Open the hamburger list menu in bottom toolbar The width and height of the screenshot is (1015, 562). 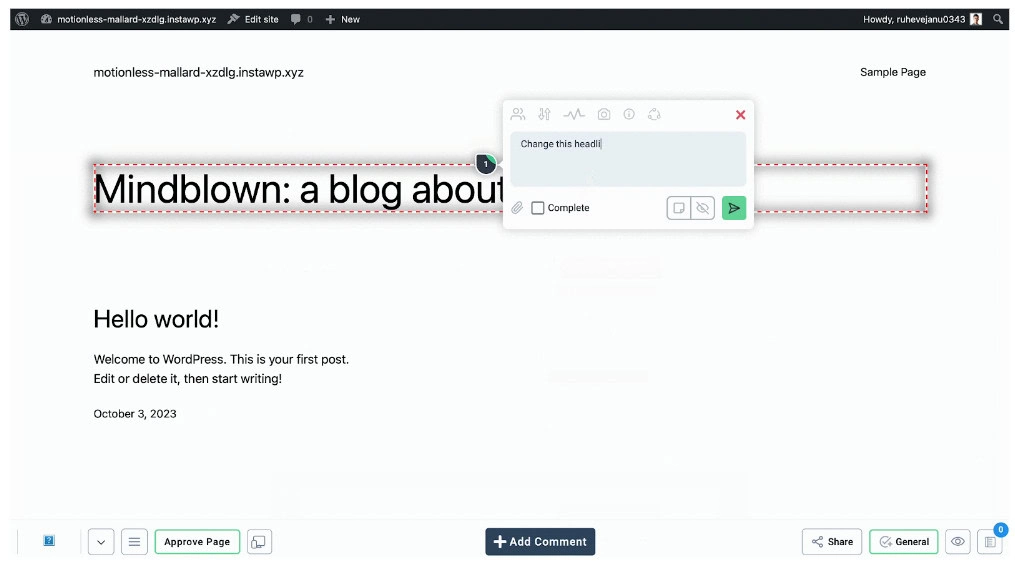(135, 542)
